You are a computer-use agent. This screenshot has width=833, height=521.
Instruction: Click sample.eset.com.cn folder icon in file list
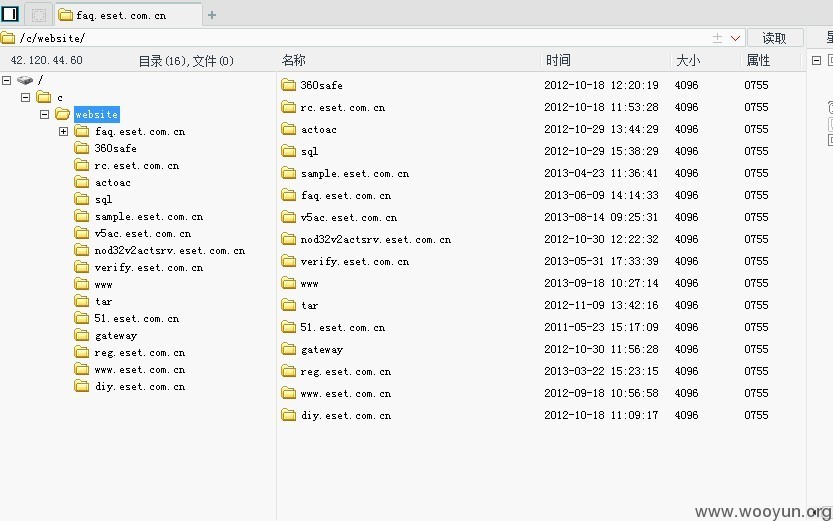[288, 173]
